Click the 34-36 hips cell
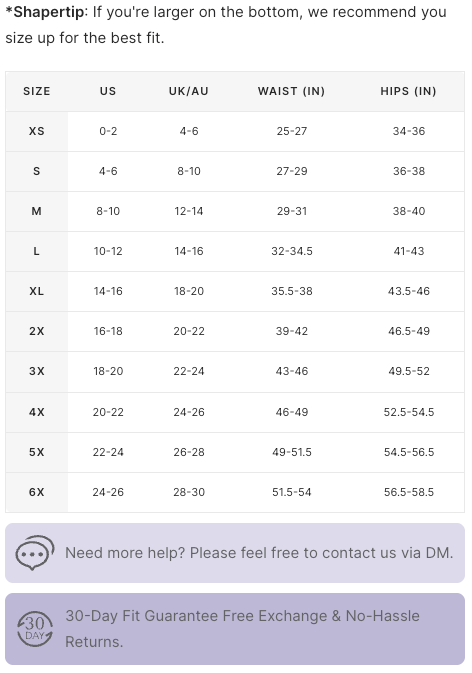 [409, 131]
